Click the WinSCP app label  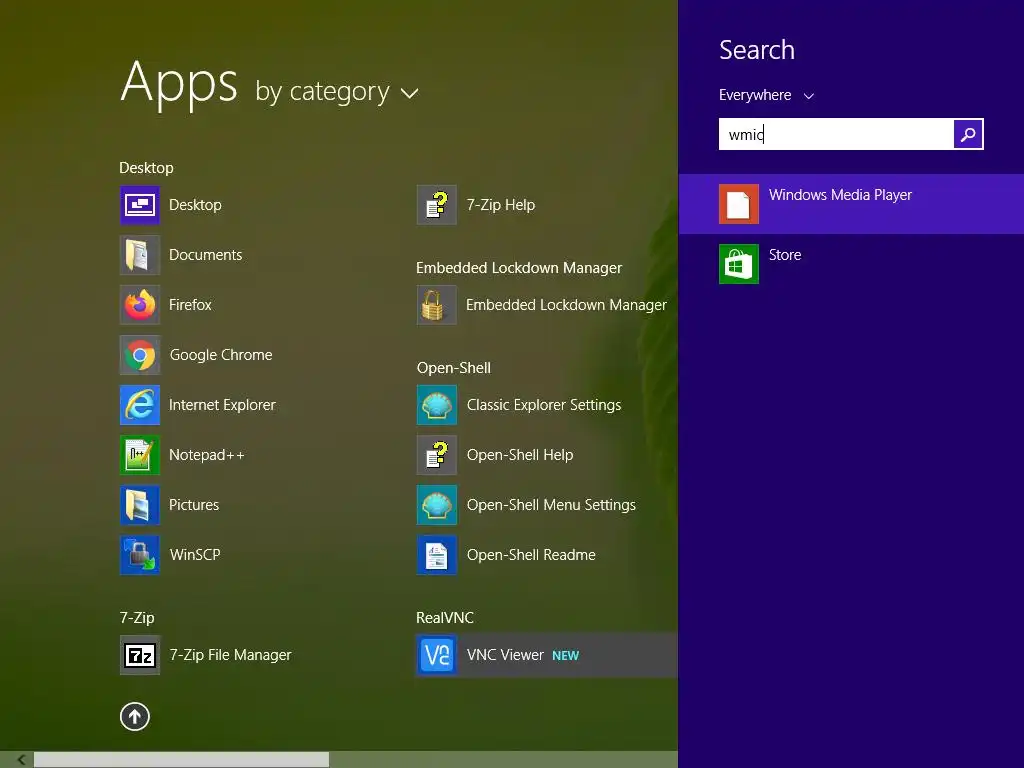pos(195,554)
